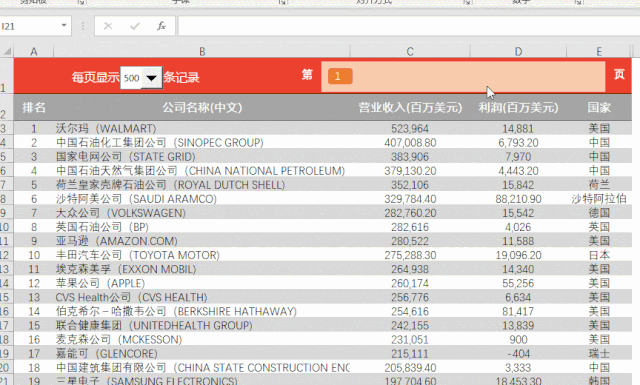This screenshot has width=640, height=385.
Task: Select row 12 header
Action: pyautogui.click(x=6, y=255)
